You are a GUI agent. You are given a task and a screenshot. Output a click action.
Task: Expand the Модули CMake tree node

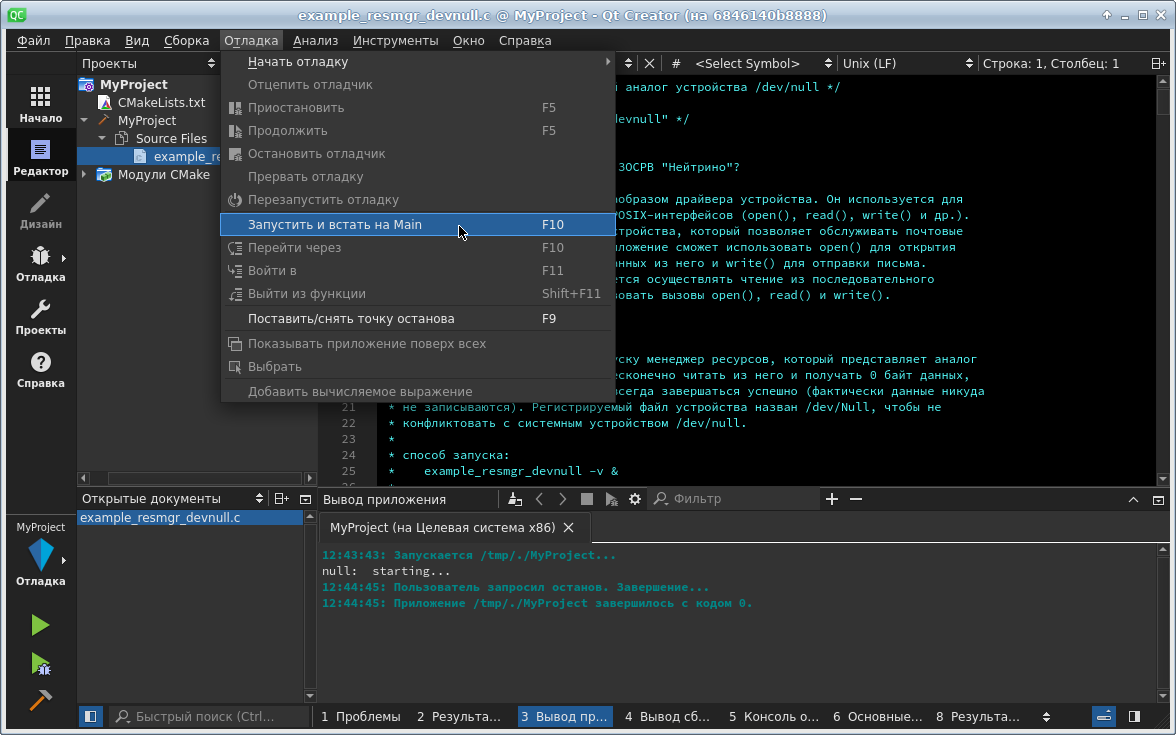click(85, 175)
